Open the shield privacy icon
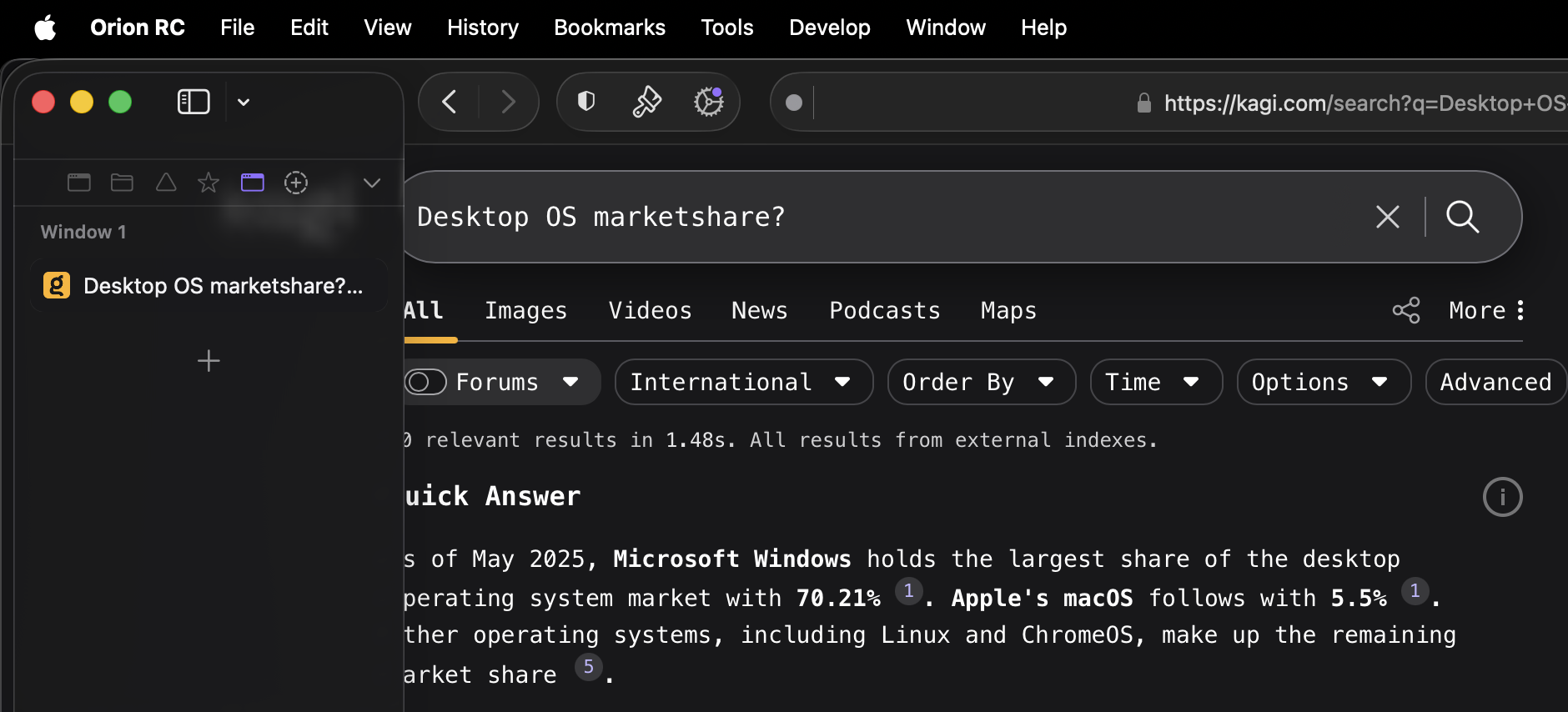Screen dimensions: 1568x712 tap(586, 102)
